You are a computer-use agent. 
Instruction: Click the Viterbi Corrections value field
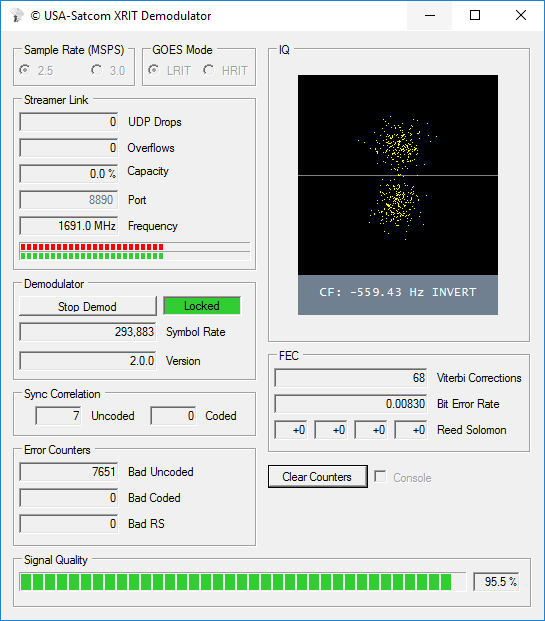351,377
